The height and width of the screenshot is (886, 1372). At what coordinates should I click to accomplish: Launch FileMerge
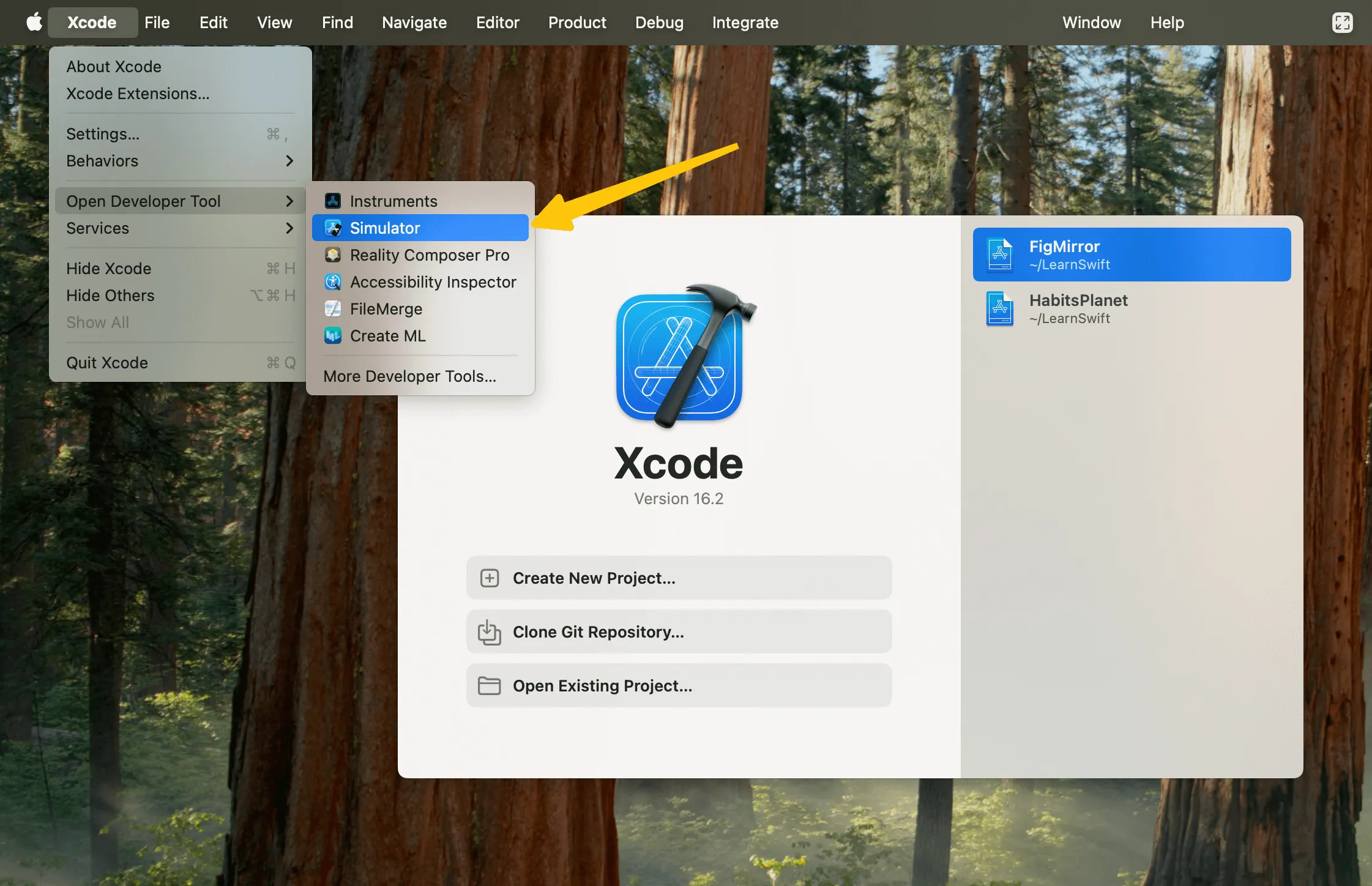pos(420,308)
